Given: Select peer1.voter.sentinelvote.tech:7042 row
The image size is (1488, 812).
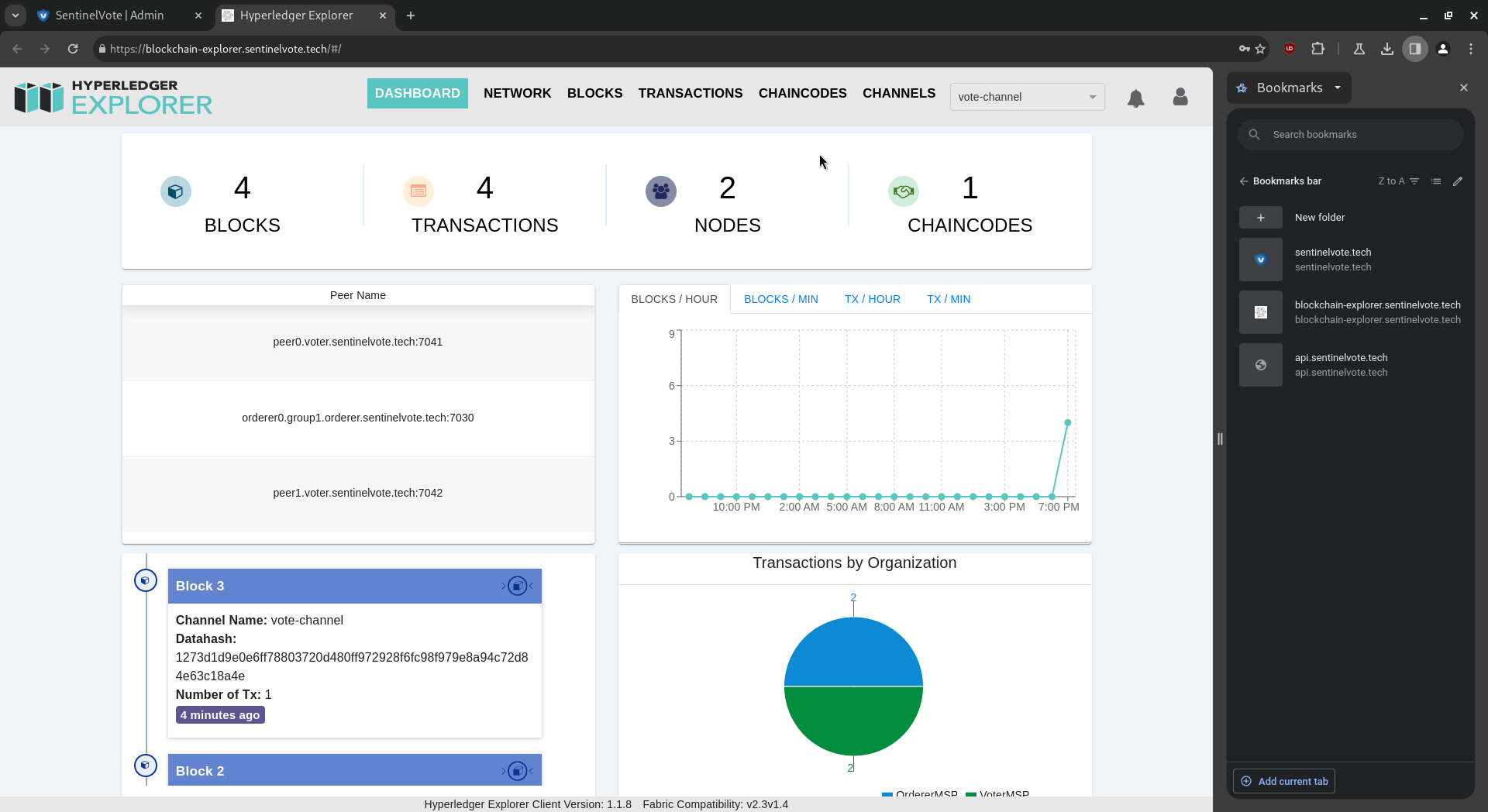Looking at the screenshot, I should (358, 493).
